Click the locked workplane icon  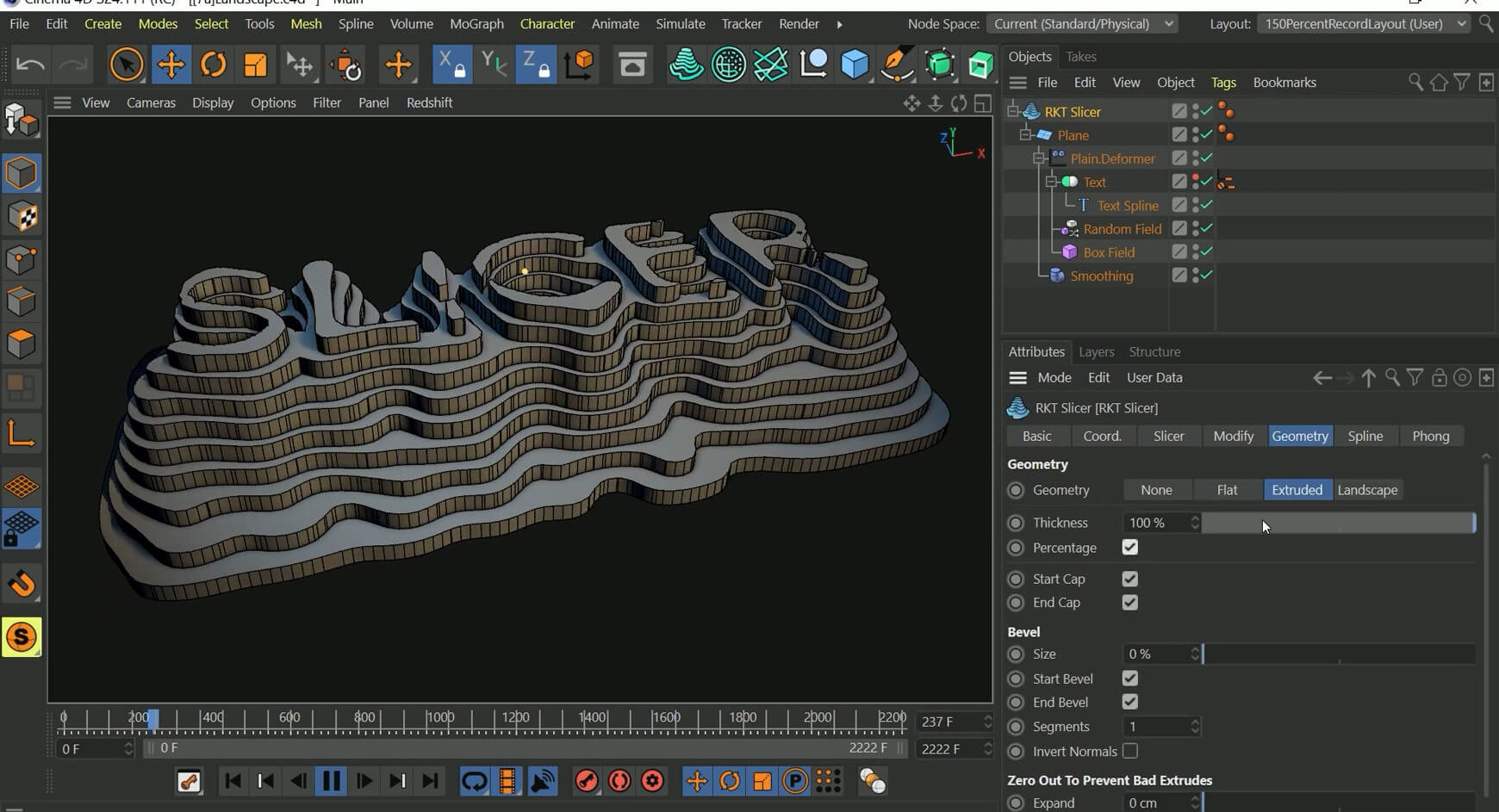tap(22, 529)
